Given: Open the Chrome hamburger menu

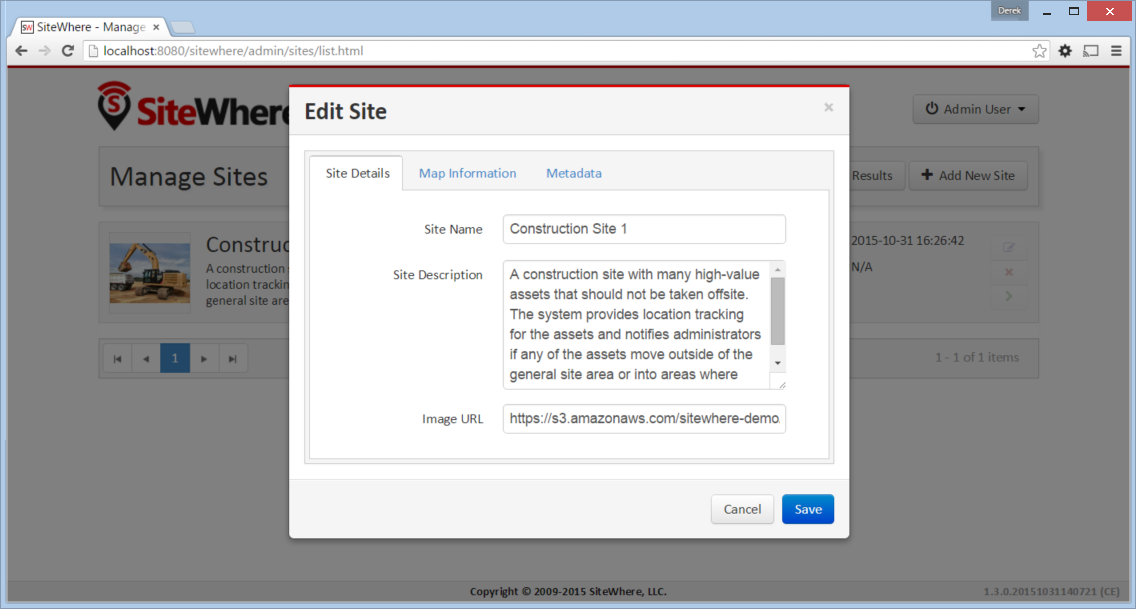Looking at the screenshot, I should pos(1116,51).
